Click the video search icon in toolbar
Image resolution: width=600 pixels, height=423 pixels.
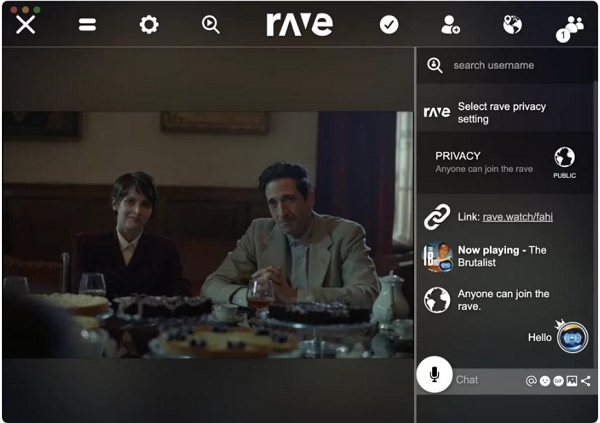210,25
